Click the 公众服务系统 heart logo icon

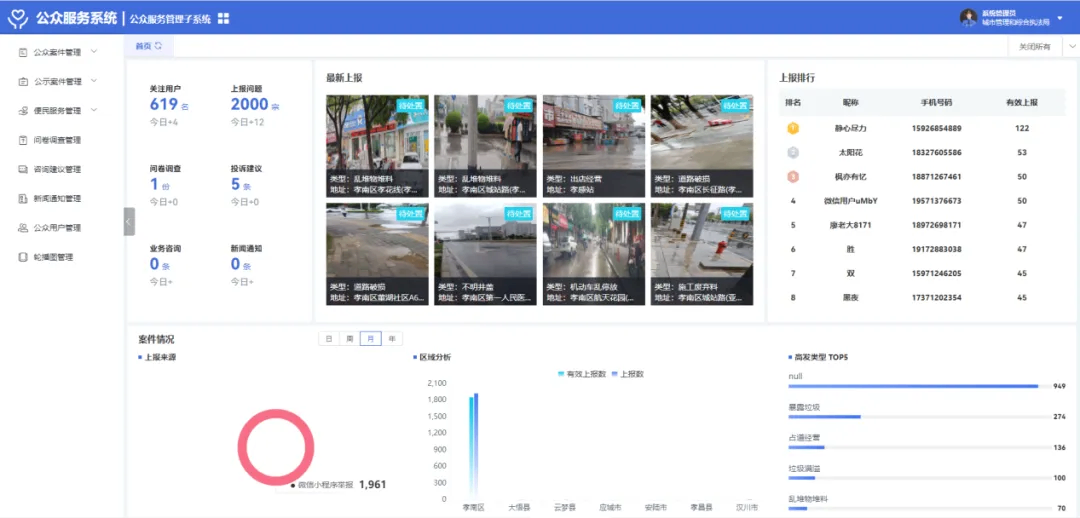(x=16, y=18)
